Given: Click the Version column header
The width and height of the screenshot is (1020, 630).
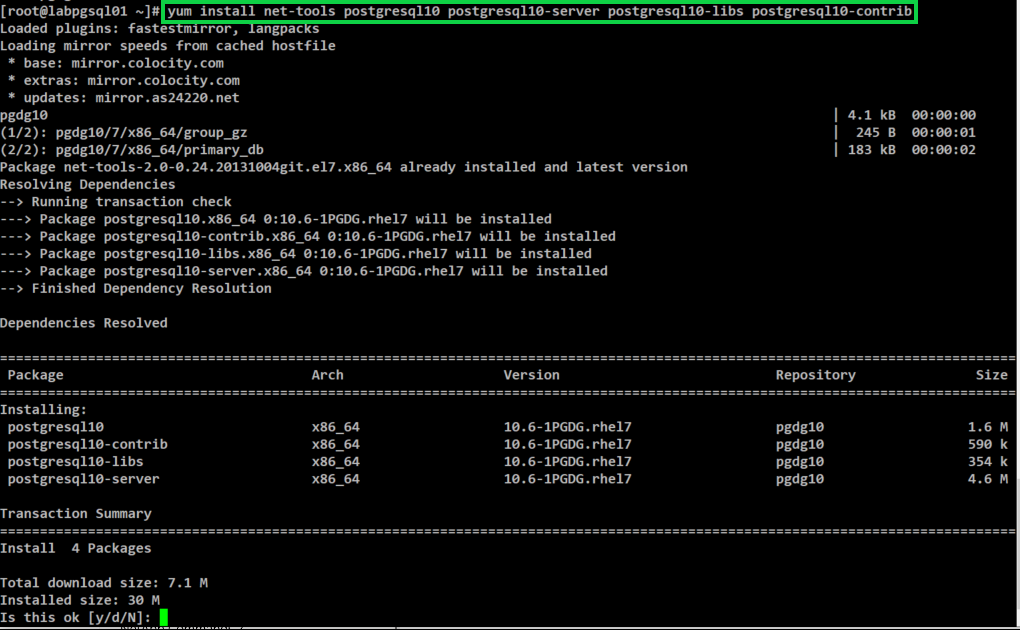Looking at the screenshot, I should (531, 375).
